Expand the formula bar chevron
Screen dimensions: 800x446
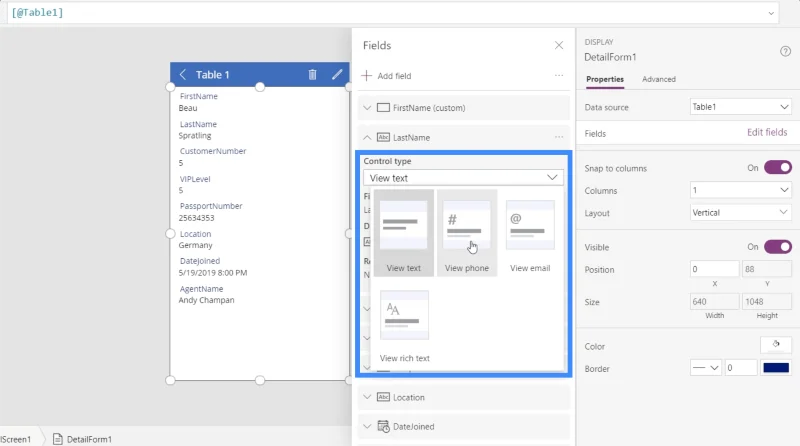[771, 13]
